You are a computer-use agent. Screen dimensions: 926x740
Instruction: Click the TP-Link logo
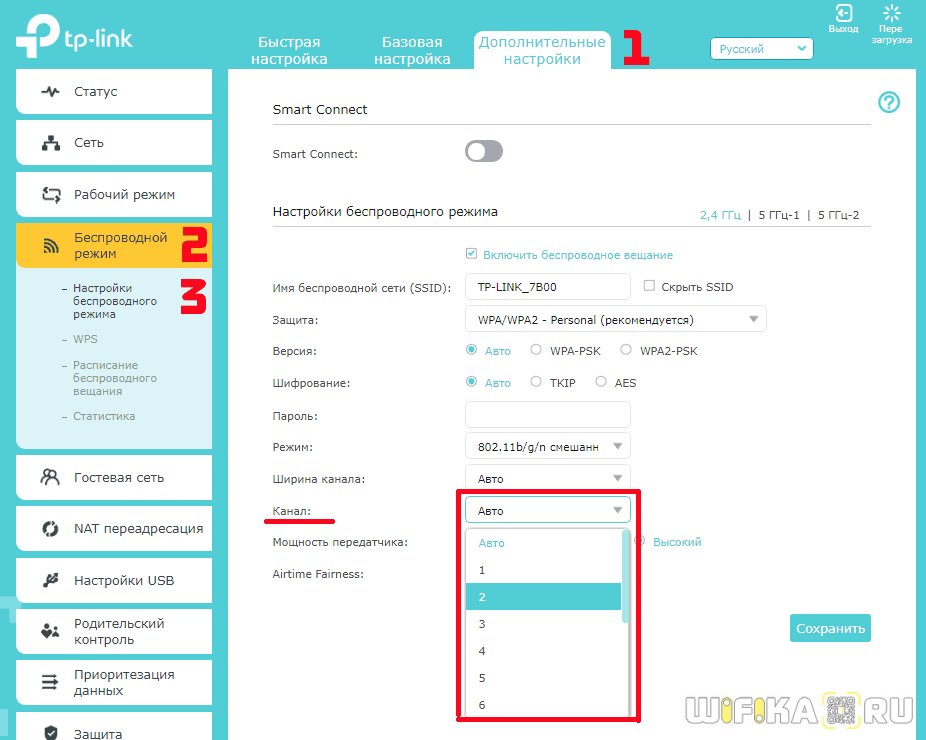[x=74, y=35]
